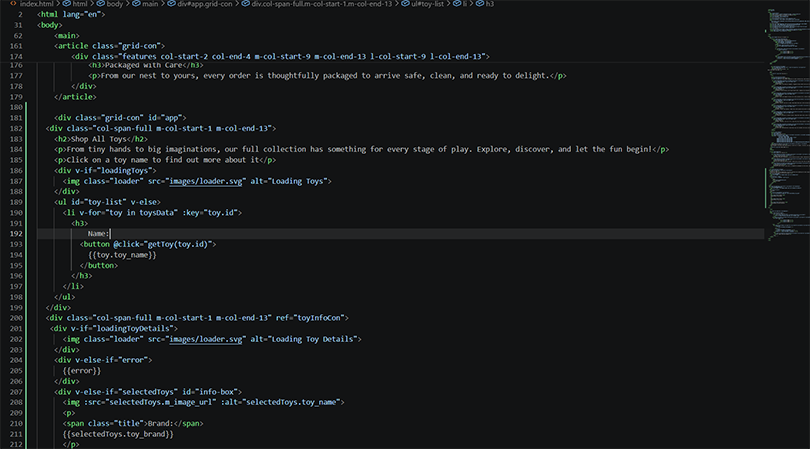Image resolution: width=810 pixels, height=449 pixels.
Task: Click the minimap code overview on the right
Action: 783,100
